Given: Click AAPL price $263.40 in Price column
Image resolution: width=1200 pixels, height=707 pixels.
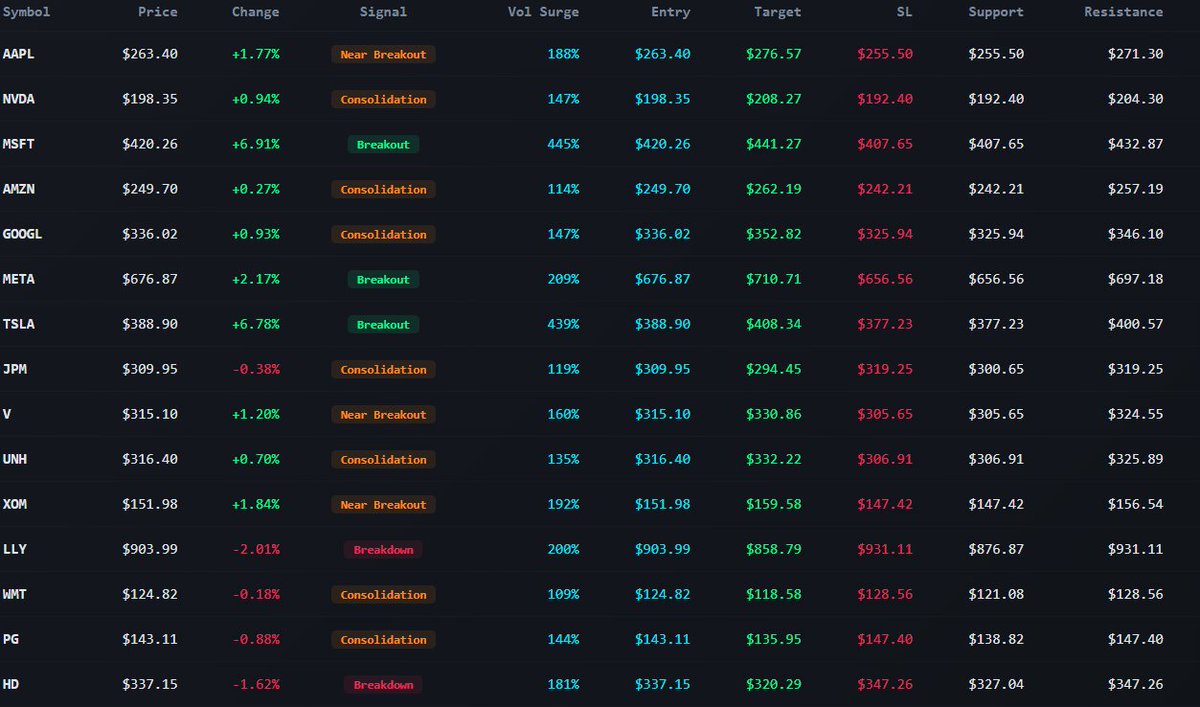Looking at the screenshot, I should pos(150,54).
